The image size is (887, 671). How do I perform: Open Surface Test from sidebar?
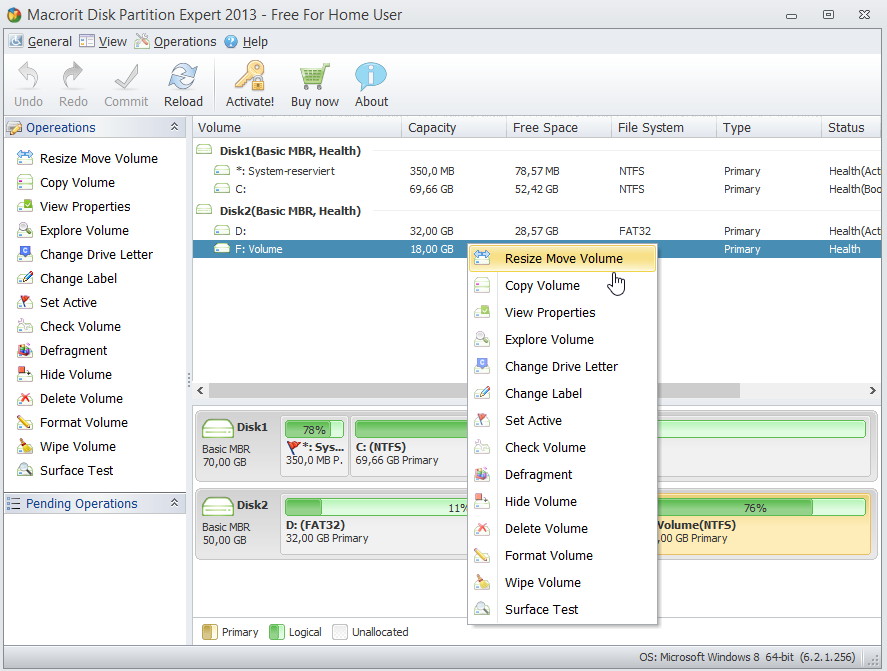point(64,470)
